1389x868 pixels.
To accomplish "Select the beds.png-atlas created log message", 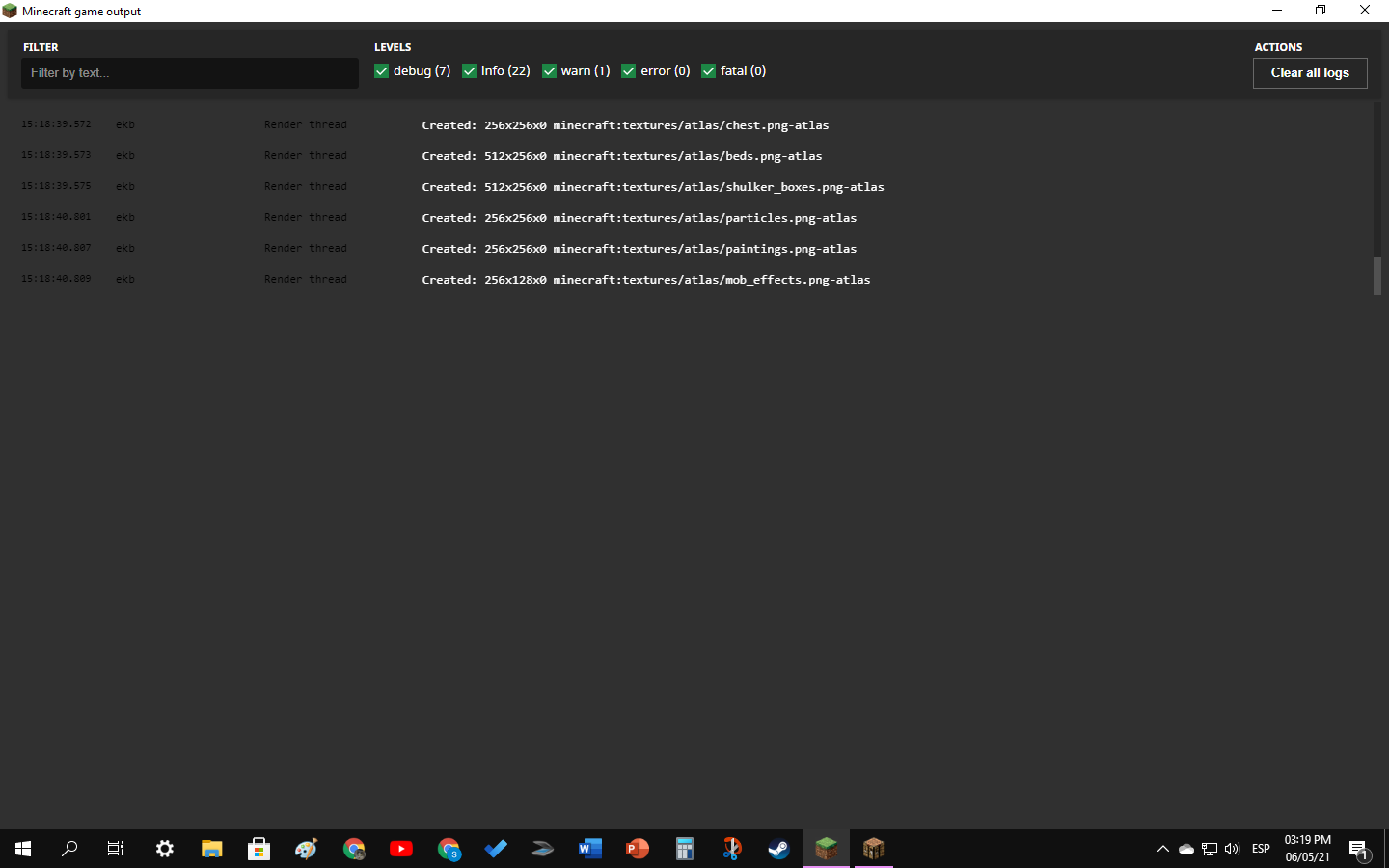I will [622, 156].
